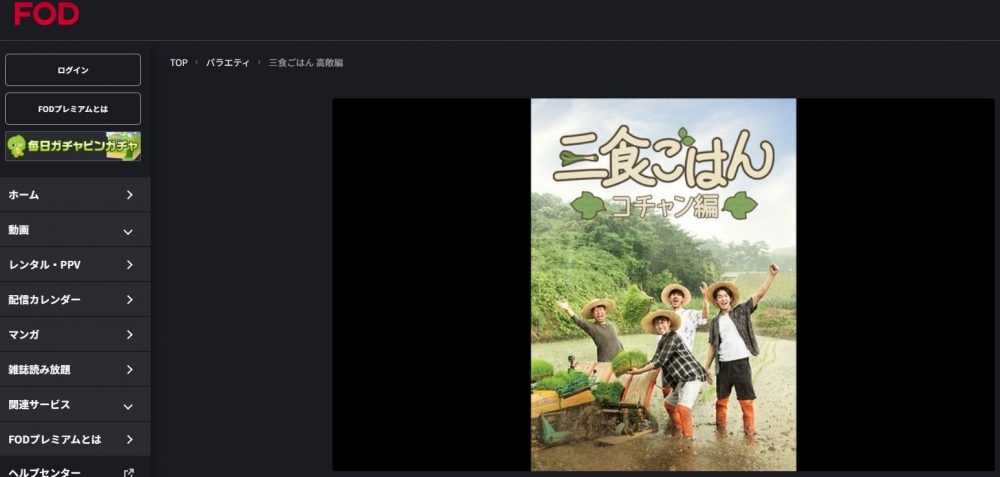Click the FOD logo

click(x=47, y=13)
